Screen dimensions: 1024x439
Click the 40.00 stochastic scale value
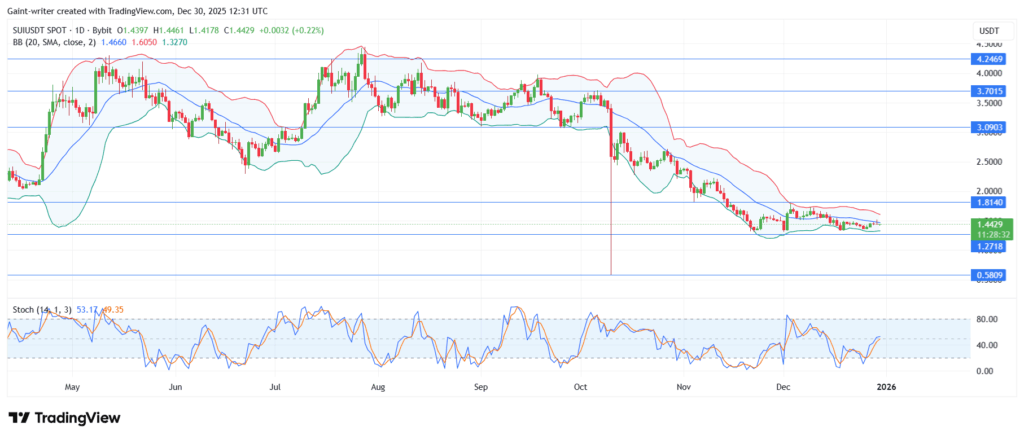(x=987, y=345)
